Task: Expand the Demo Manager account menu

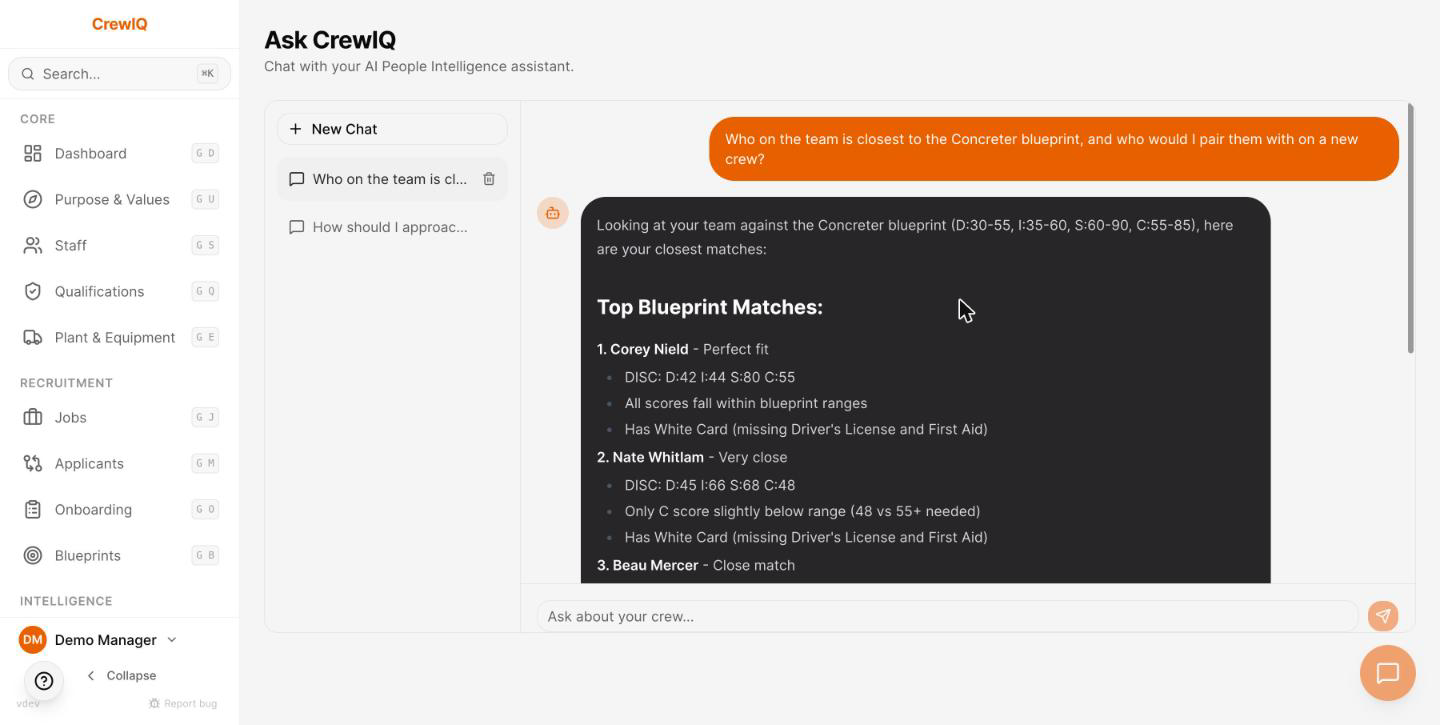Action: click(98, 640)
